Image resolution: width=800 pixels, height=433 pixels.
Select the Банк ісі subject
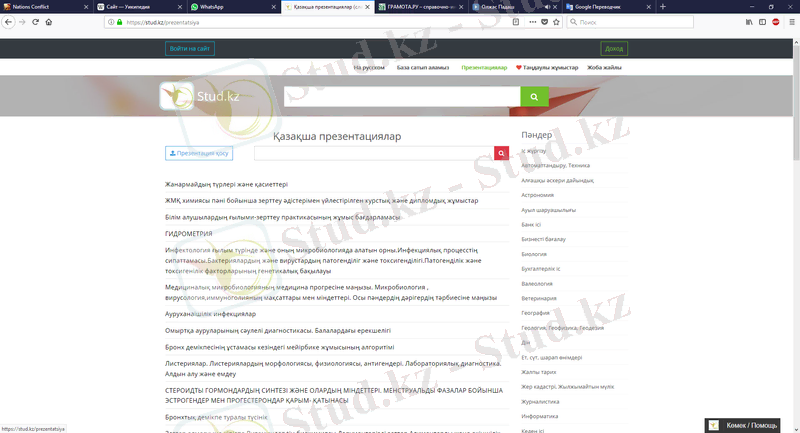[x=531, y=224]
